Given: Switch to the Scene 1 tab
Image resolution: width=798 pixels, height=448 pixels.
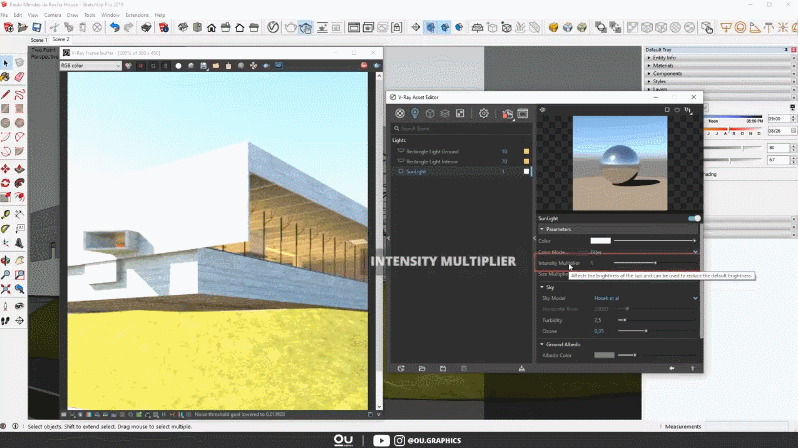Looking at the screenshot, I should pos(40,40).
